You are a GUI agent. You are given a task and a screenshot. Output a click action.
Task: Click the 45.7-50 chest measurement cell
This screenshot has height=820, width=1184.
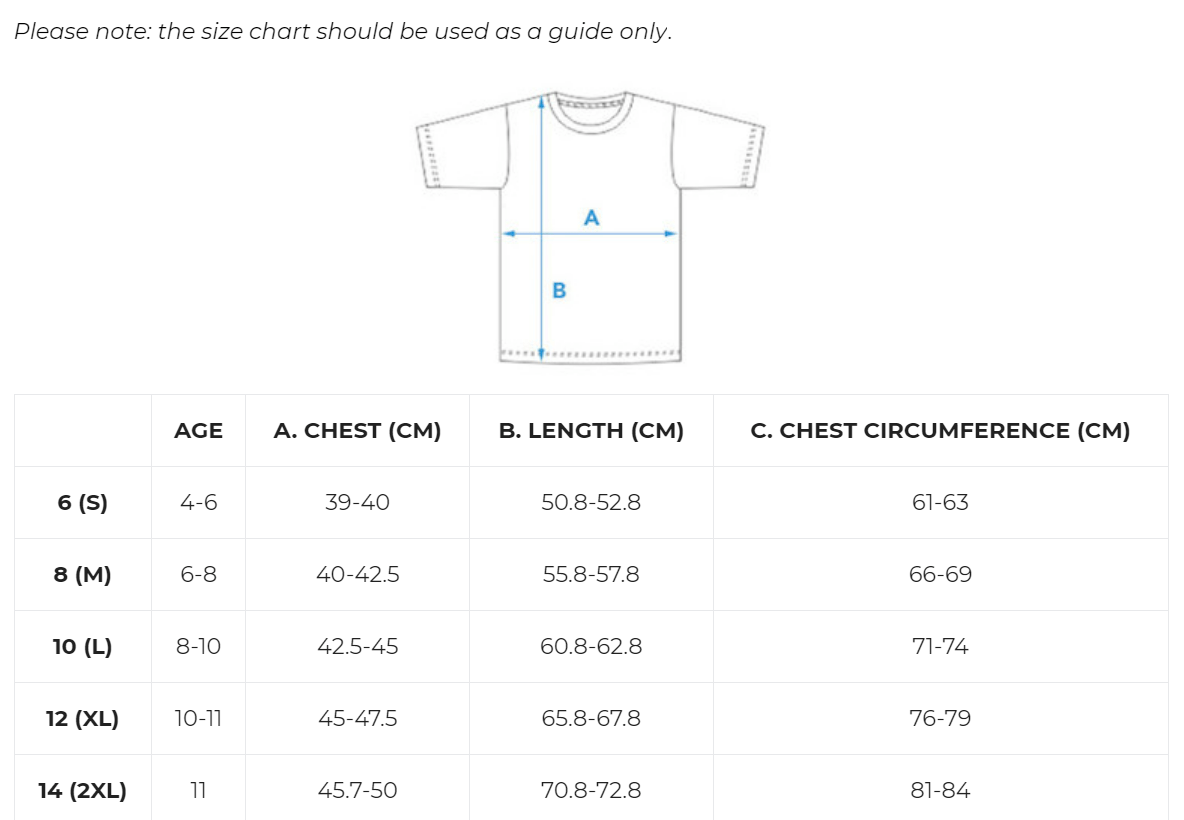[x=357, y=791]
